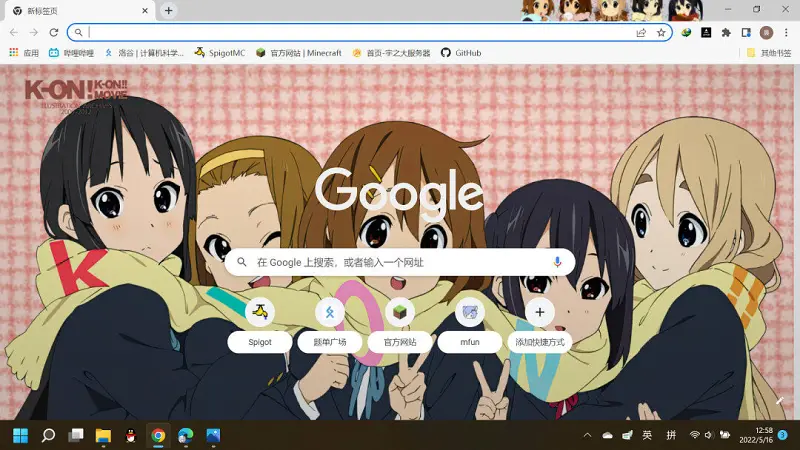Open the mfun shortcut tile

click(469, 324)
